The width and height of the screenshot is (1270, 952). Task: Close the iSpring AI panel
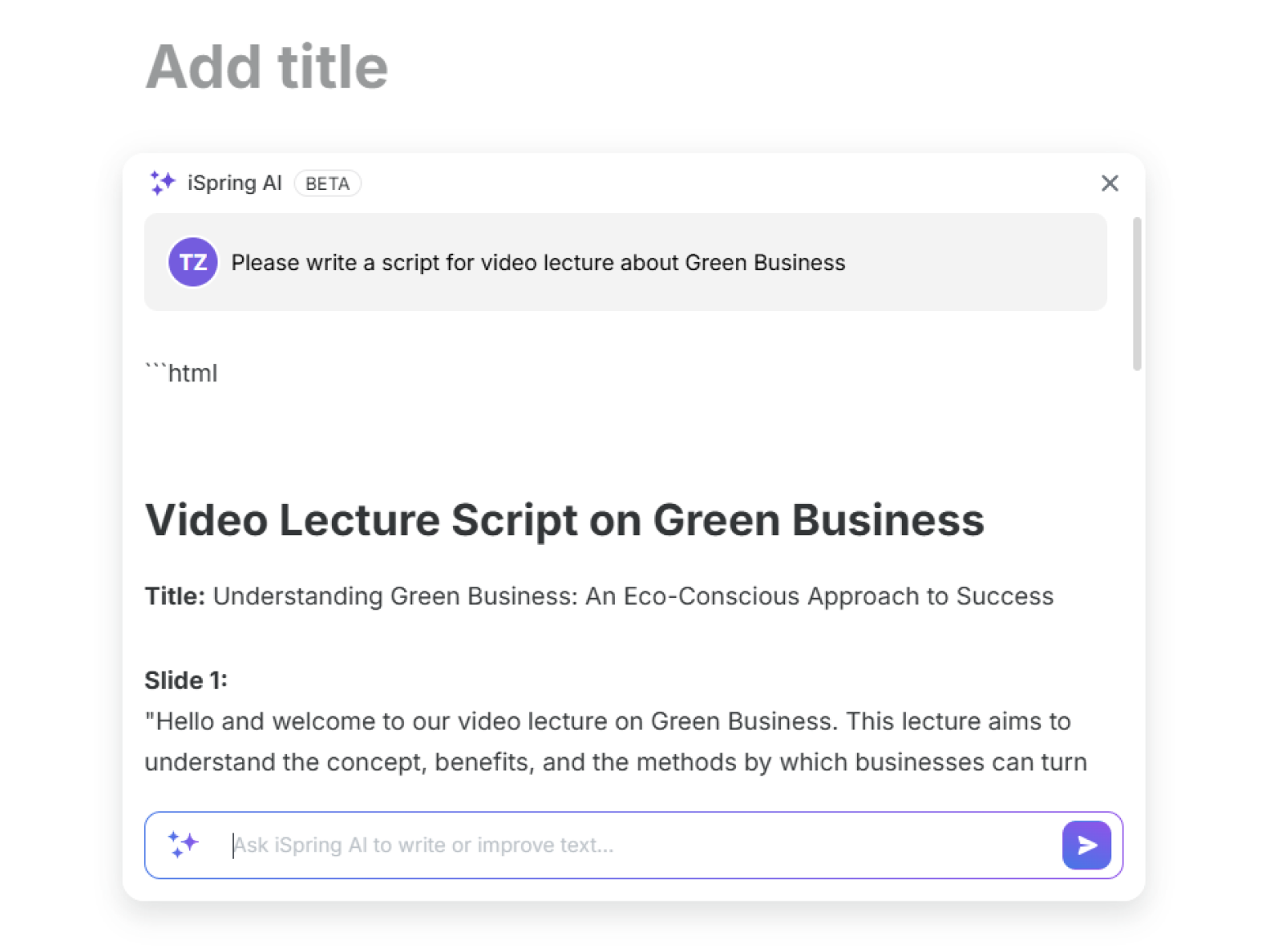tap(1110, 184)
